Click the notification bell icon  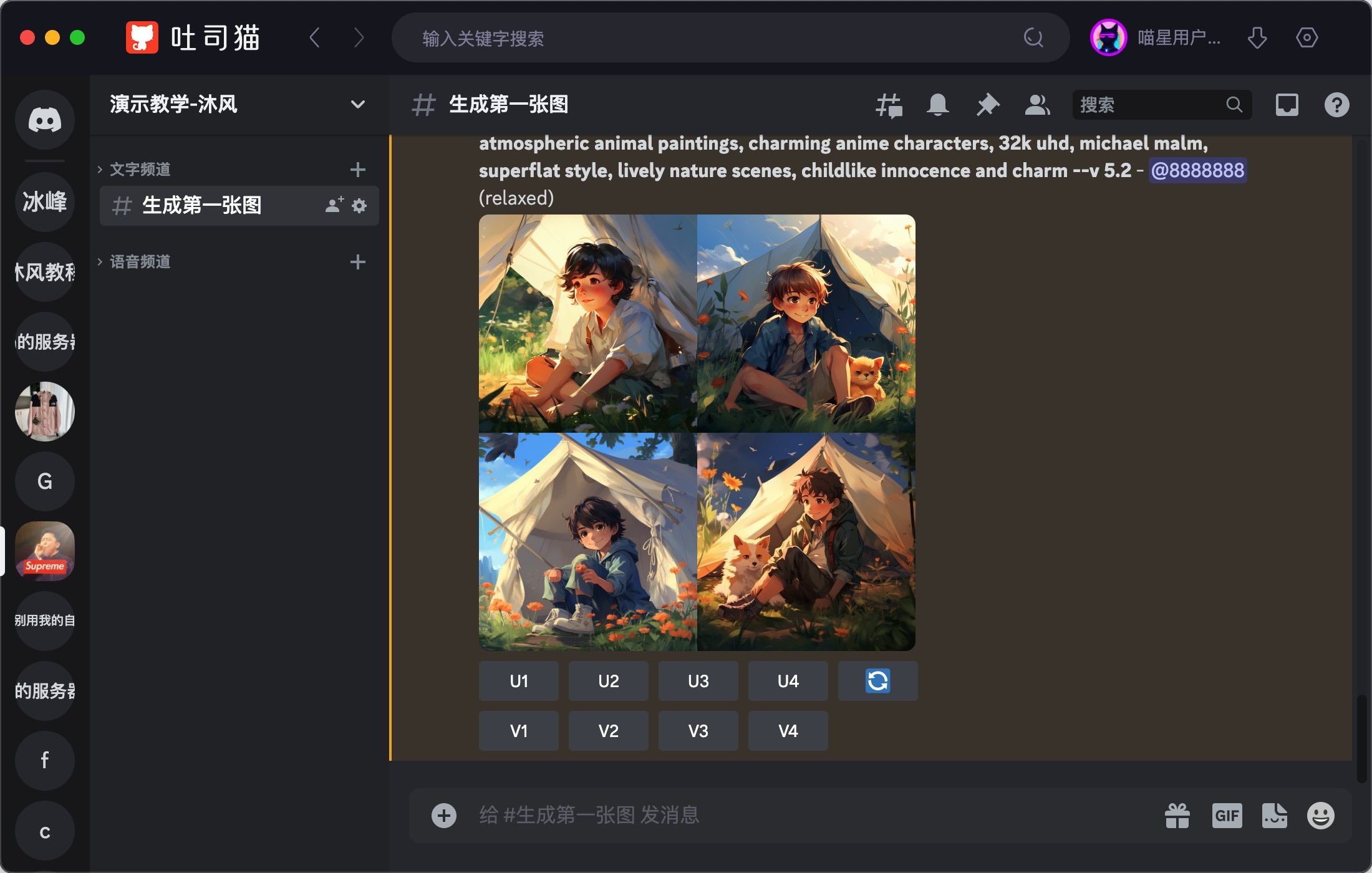937,105
